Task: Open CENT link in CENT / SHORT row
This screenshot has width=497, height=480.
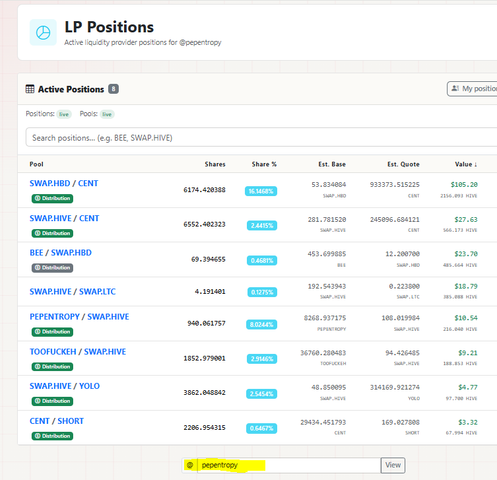Action: (x=39, y=421)
